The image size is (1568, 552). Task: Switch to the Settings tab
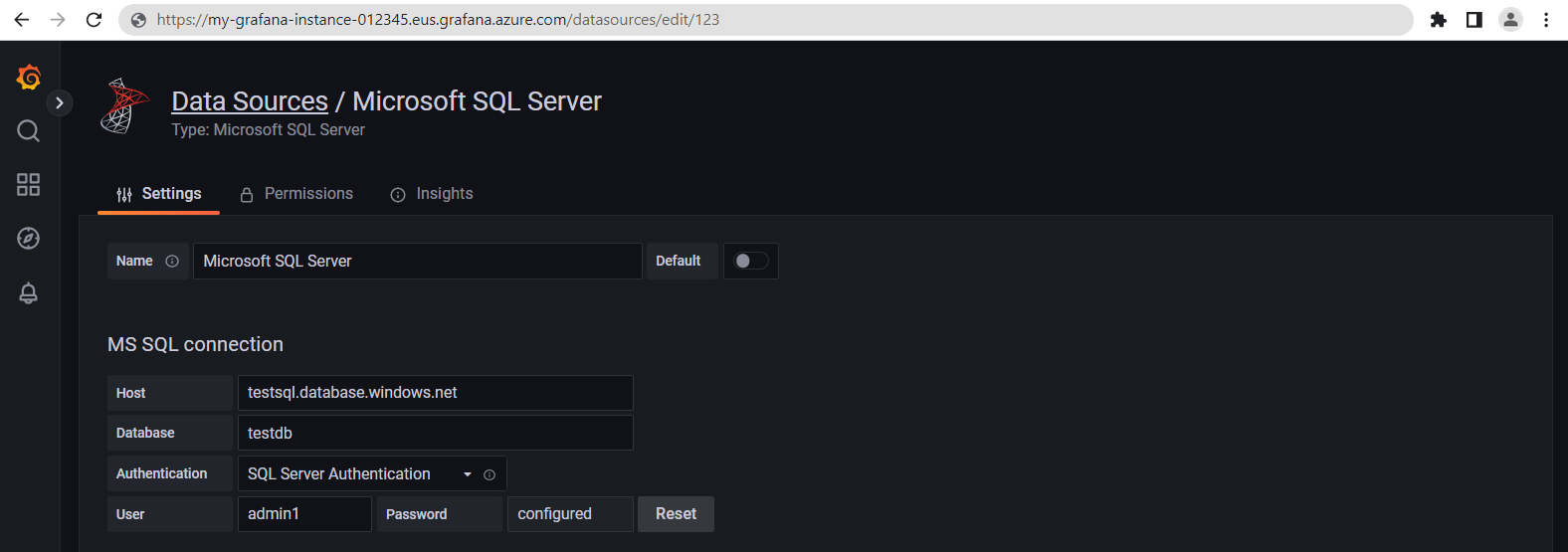159,194
